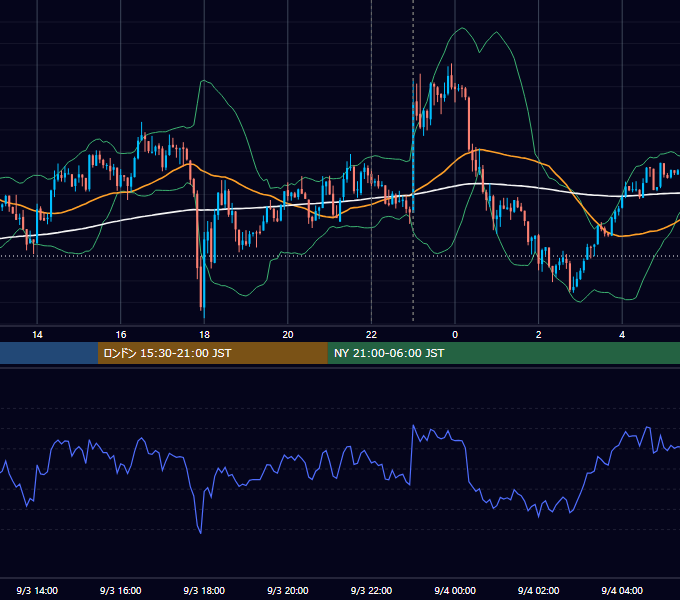Click the blue session bar before ロンドン
Image resolution: width=680 pixels, height=600 pixels.
(x=49, y=353)
